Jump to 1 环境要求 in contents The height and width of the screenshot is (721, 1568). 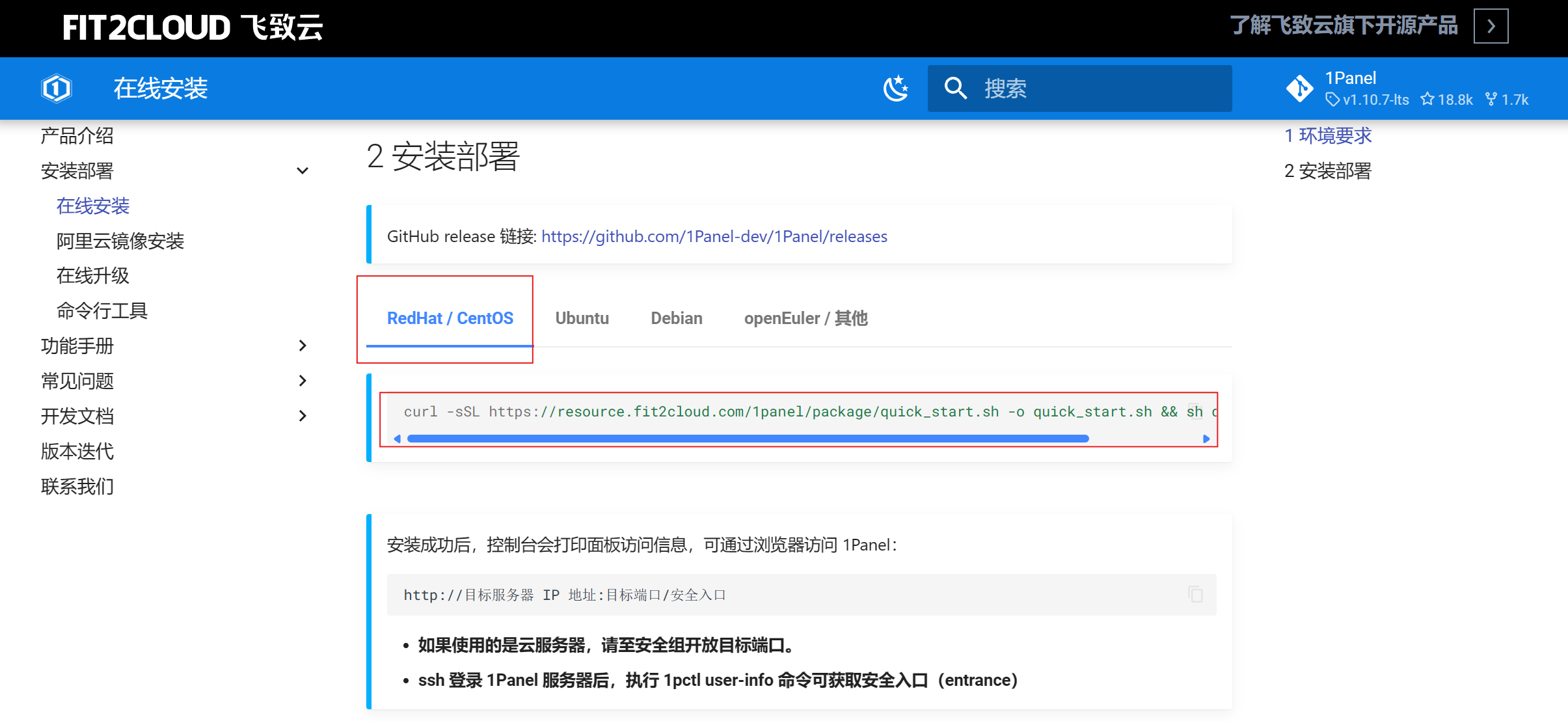click(x=1327, y=136)
